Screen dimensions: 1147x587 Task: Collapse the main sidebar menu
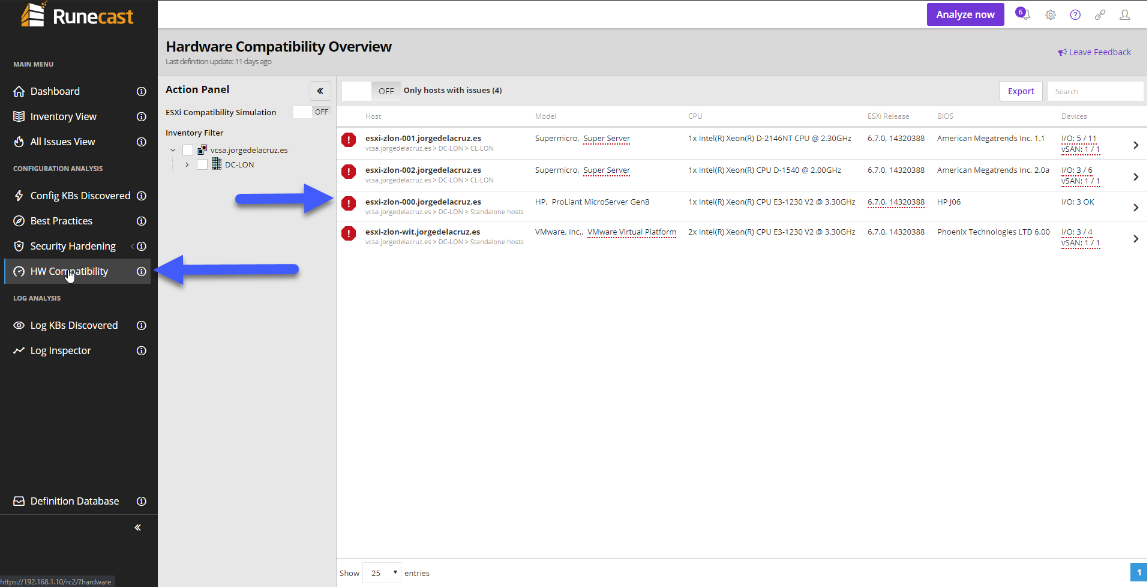[x=138, y=528]
